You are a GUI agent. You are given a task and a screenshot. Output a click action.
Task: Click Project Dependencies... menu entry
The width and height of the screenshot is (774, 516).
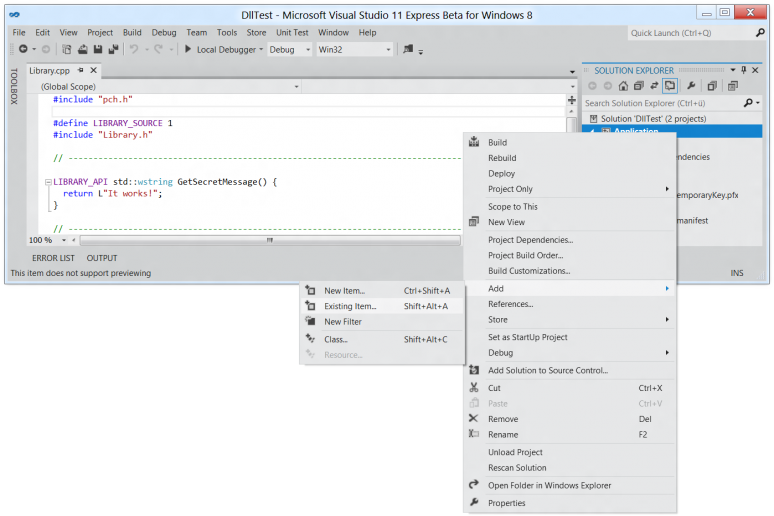570,240
